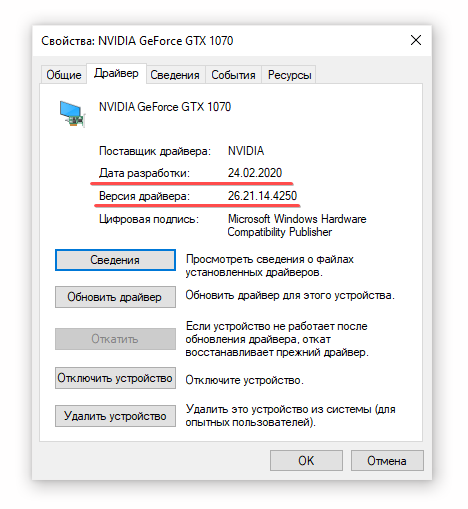
Task: Select the Драйвер tab
Action: coord(116,73)
